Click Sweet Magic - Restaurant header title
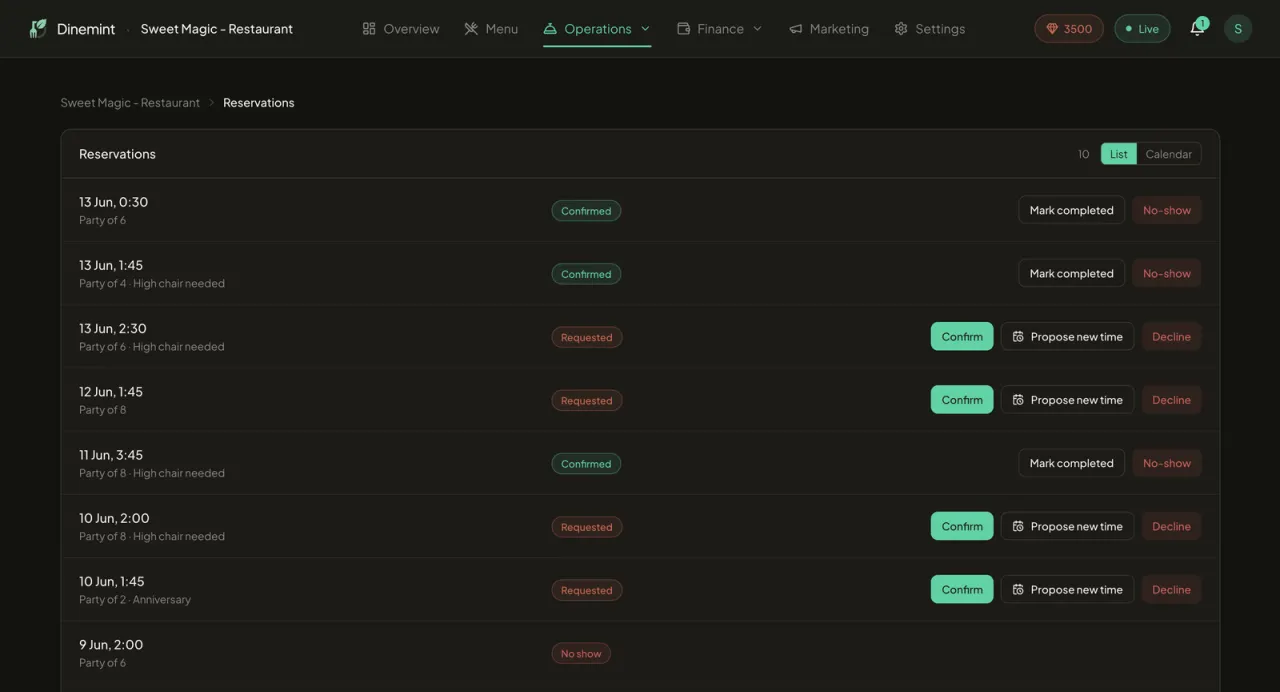The height and width of the screenshot is (692, 1280). click(x=217, y=29)
